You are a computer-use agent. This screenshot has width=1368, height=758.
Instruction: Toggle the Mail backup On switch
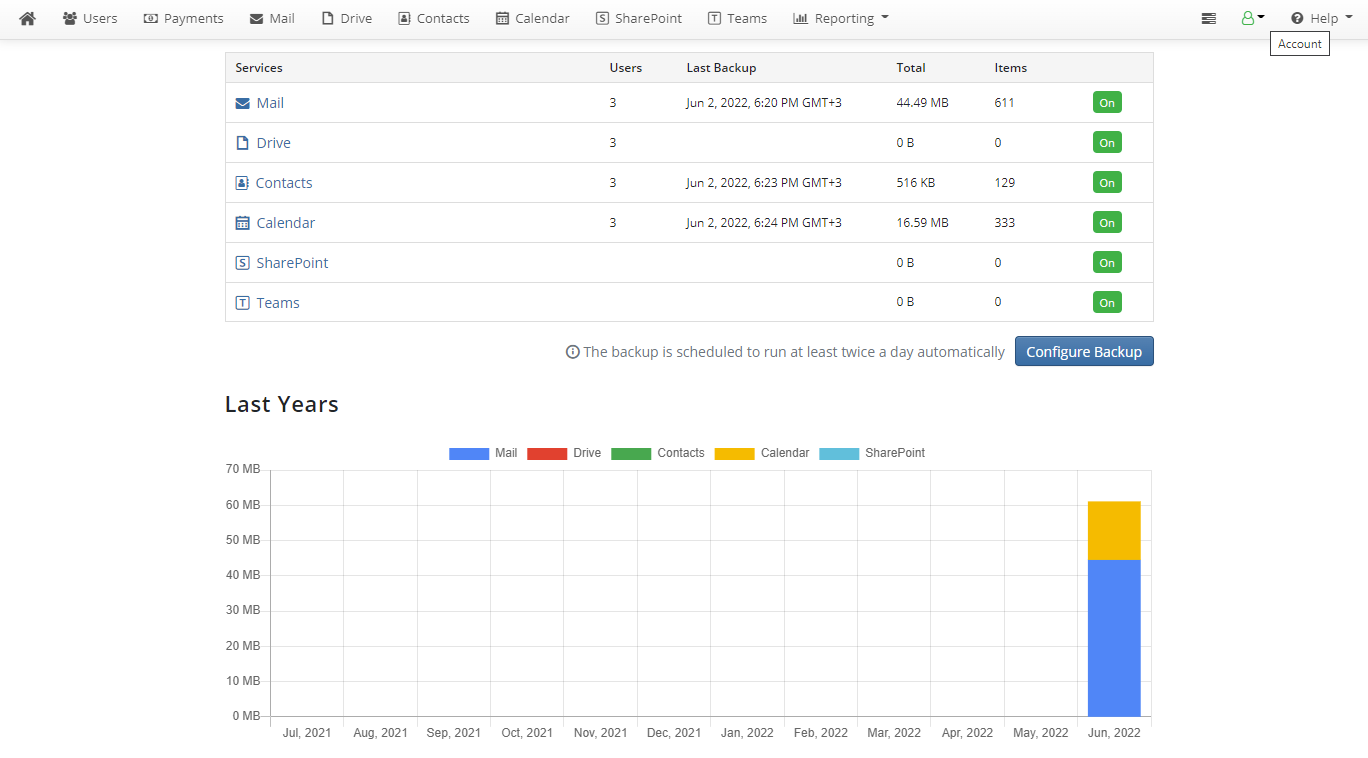click(1107, 103)
